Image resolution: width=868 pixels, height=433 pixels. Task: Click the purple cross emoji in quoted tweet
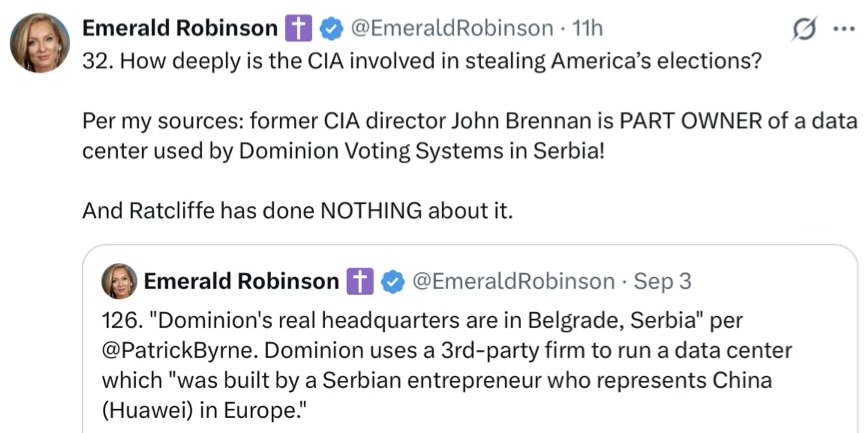[x=361, y=282]
